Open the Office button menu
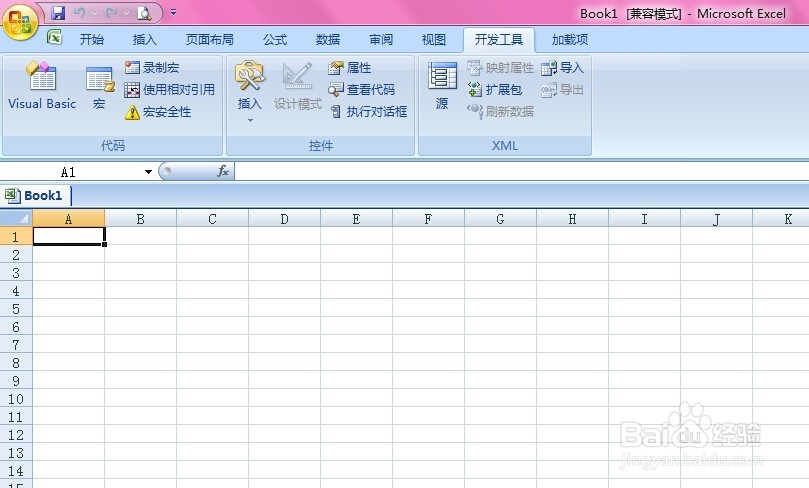The width and height of the screenshot is (809, 488). click(20, 21)
